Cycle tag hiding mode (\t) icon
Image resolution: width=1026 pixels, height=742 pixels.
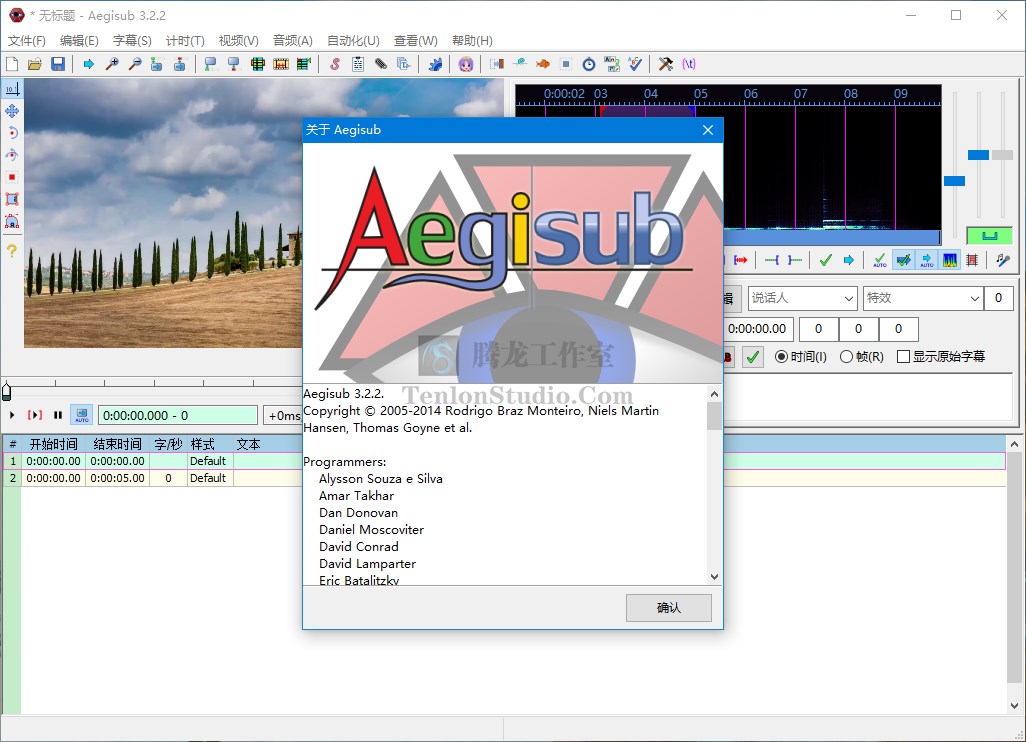tap(688, 63)
